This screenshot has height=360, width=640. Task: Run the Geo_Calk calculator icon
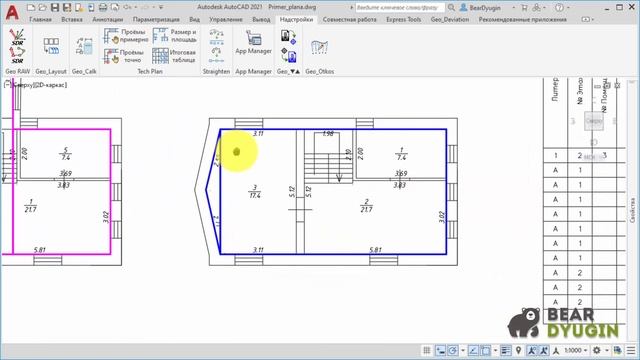(x=84, y=46)
